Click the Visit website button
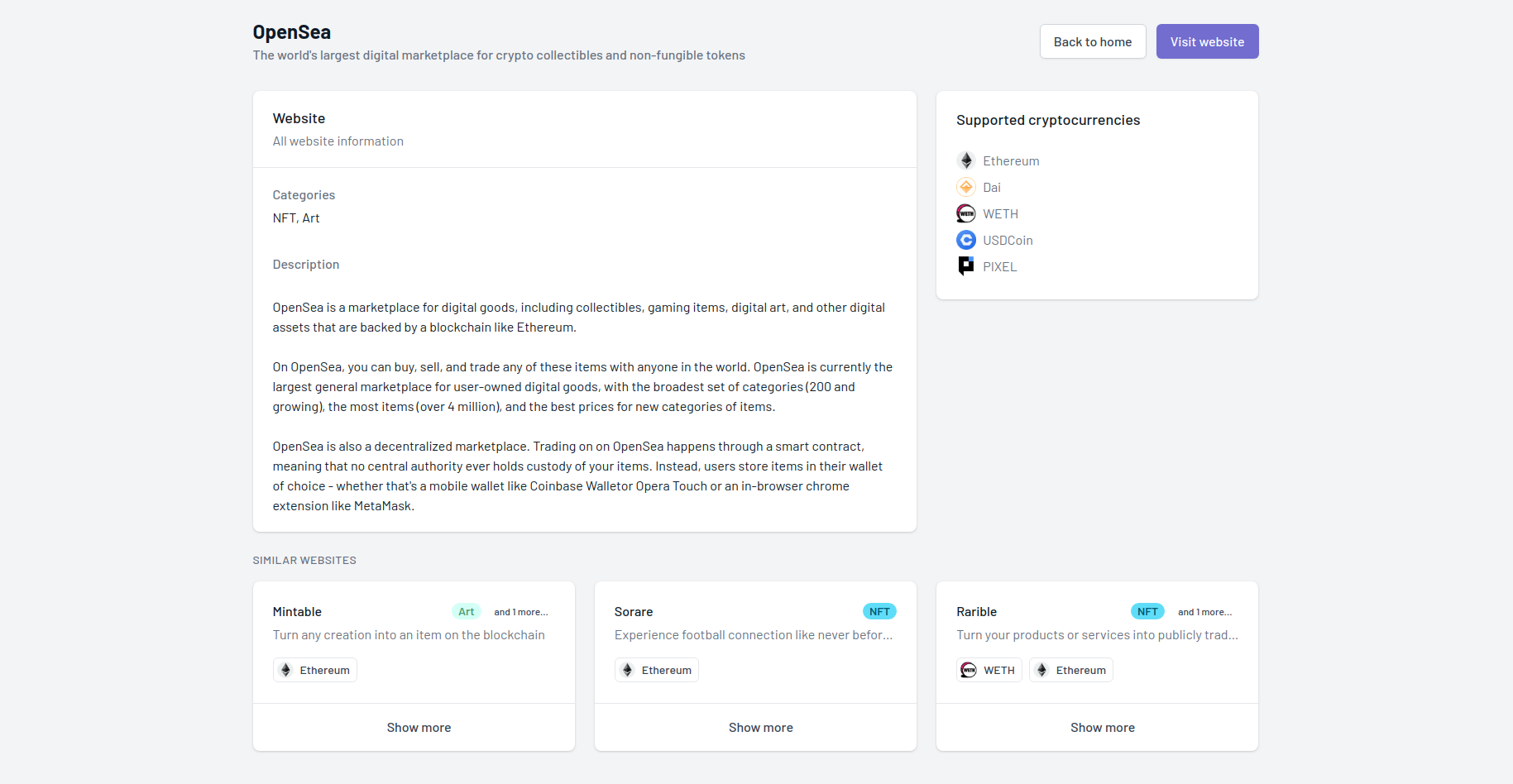This screenshot has width=1513, height=784. [x=1207, y=41]
